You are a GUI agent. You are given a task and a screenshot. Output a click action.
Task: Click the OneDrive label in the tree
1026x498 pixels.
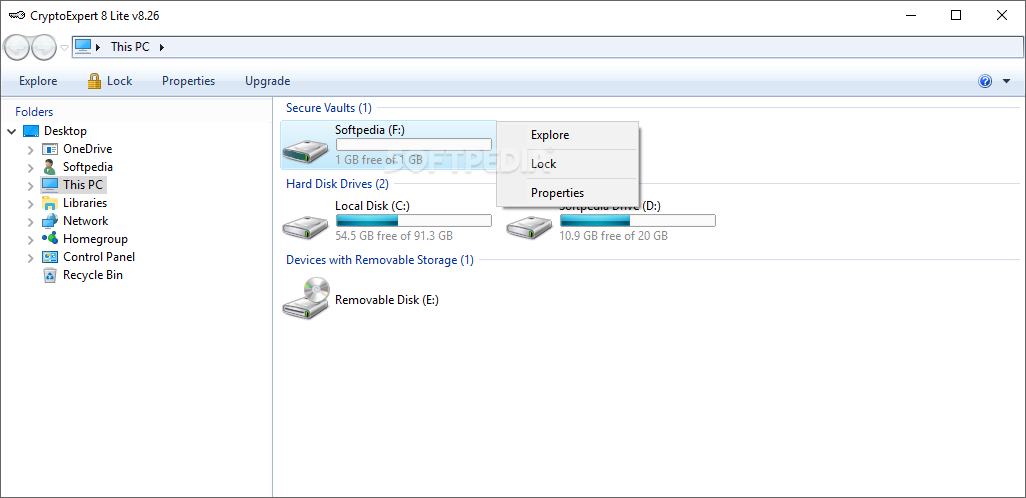pos(88,149)
